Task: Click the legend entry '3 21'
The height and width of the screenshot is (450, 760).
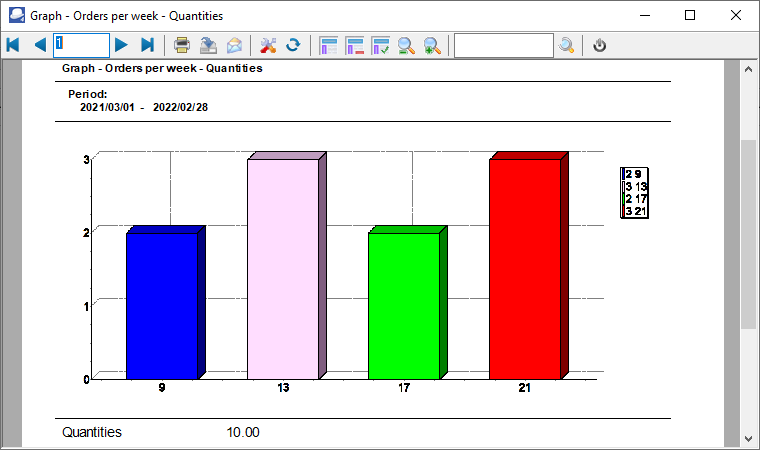Action: (x=634, y=211)
